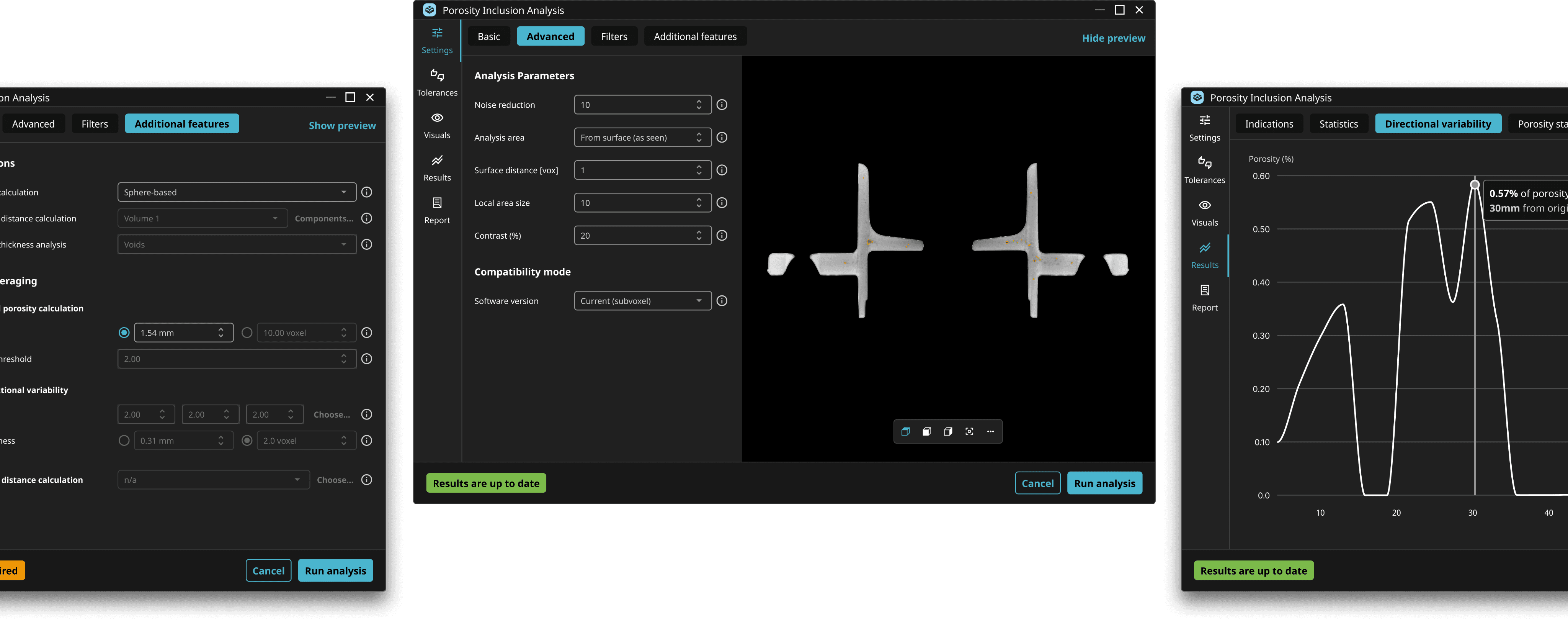1568x621 pixels.
Task: Select the 1.54 mm radio button
Action: (x=124, y=333)
